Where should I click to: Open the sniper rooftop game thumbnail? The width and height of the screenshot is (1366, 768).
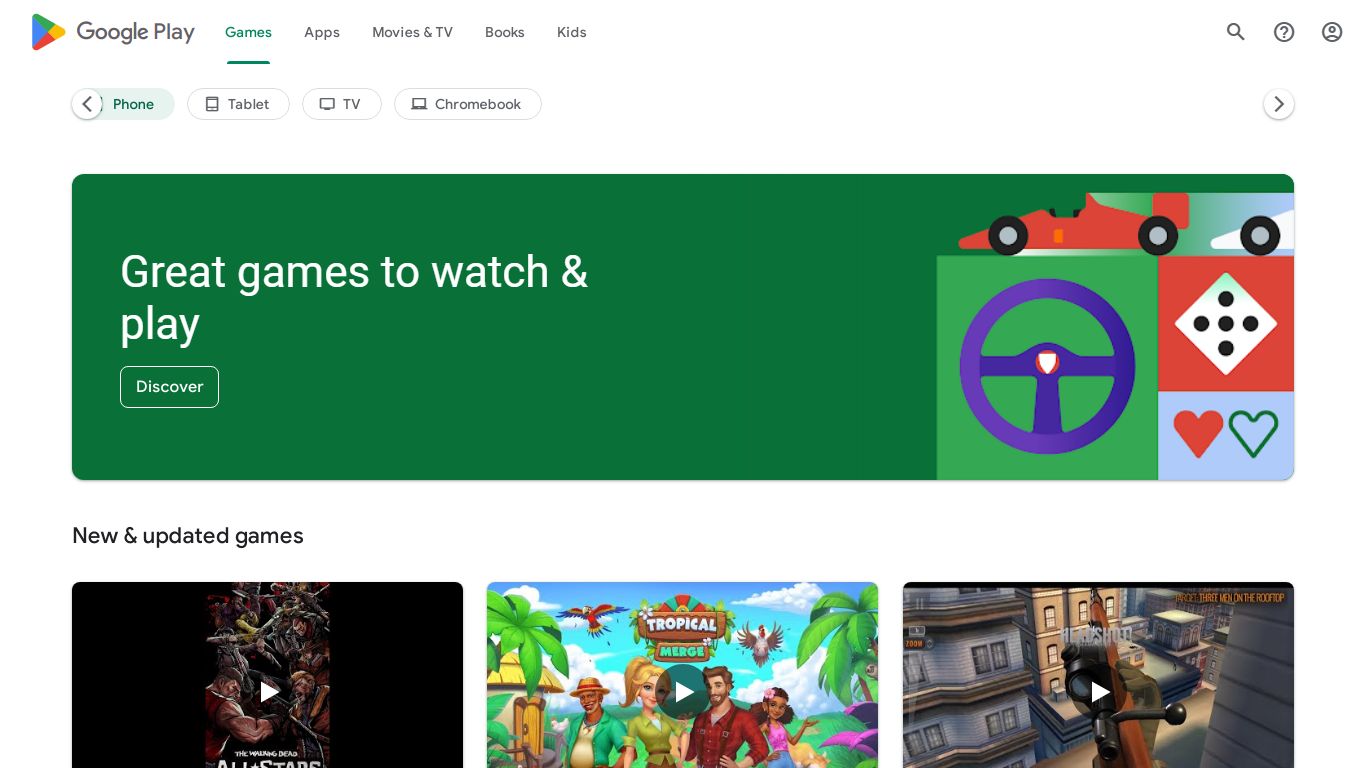point(1098,675)
